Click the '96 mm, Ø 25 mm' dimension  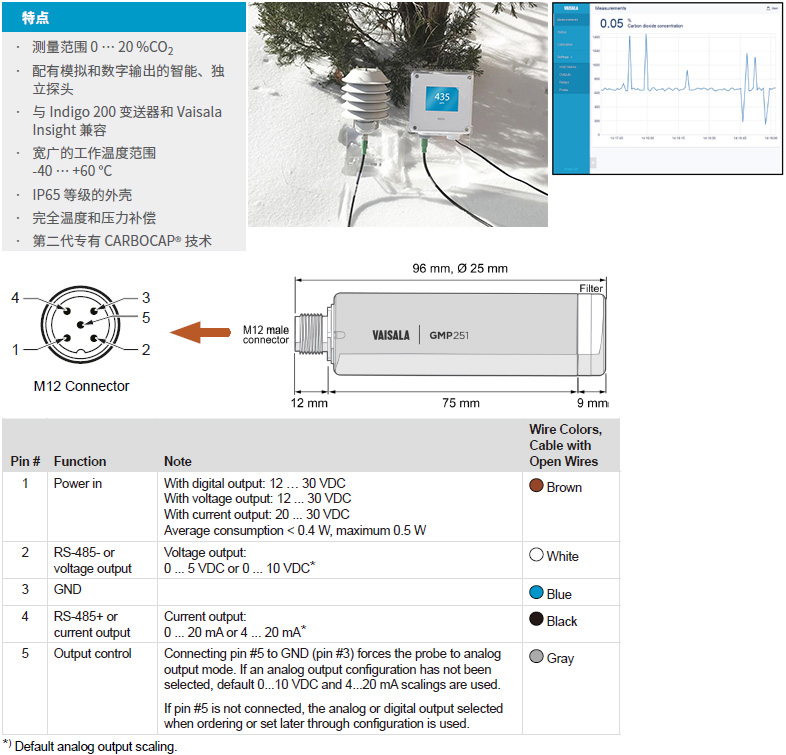(x=460, y=268)
